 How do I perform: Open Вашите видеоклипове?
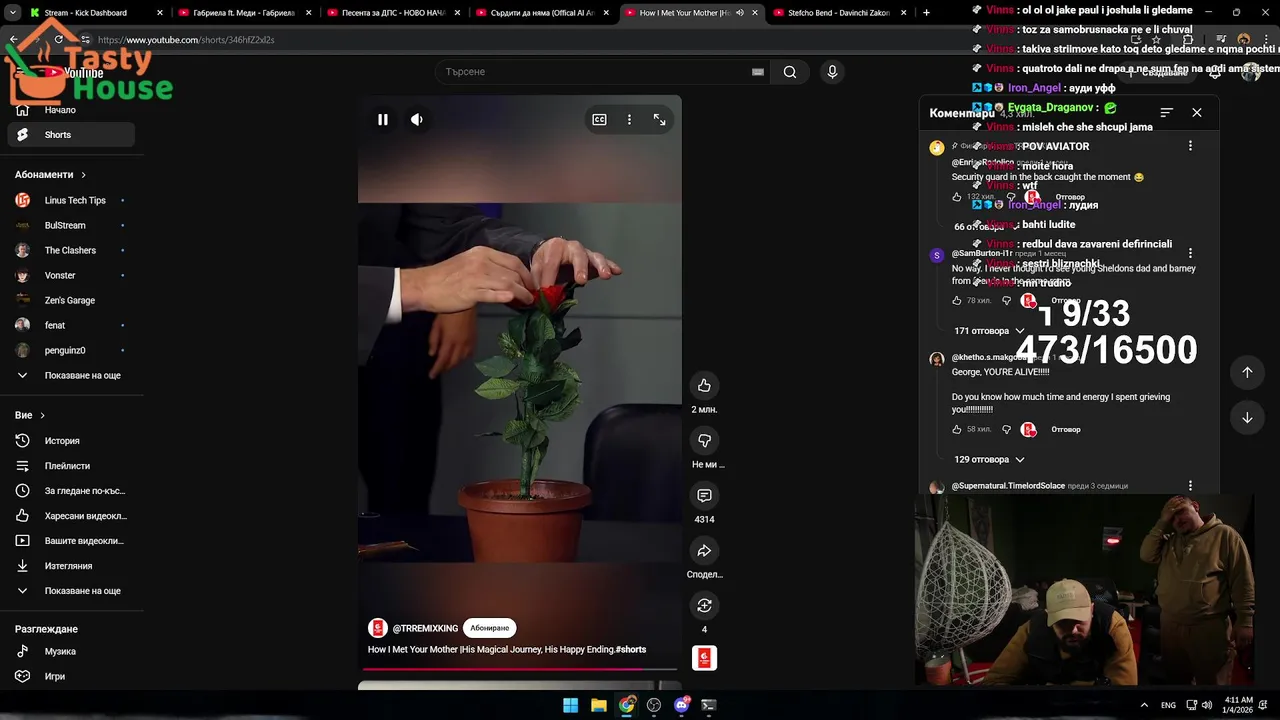pyautogui.click(x=70, y=541)
